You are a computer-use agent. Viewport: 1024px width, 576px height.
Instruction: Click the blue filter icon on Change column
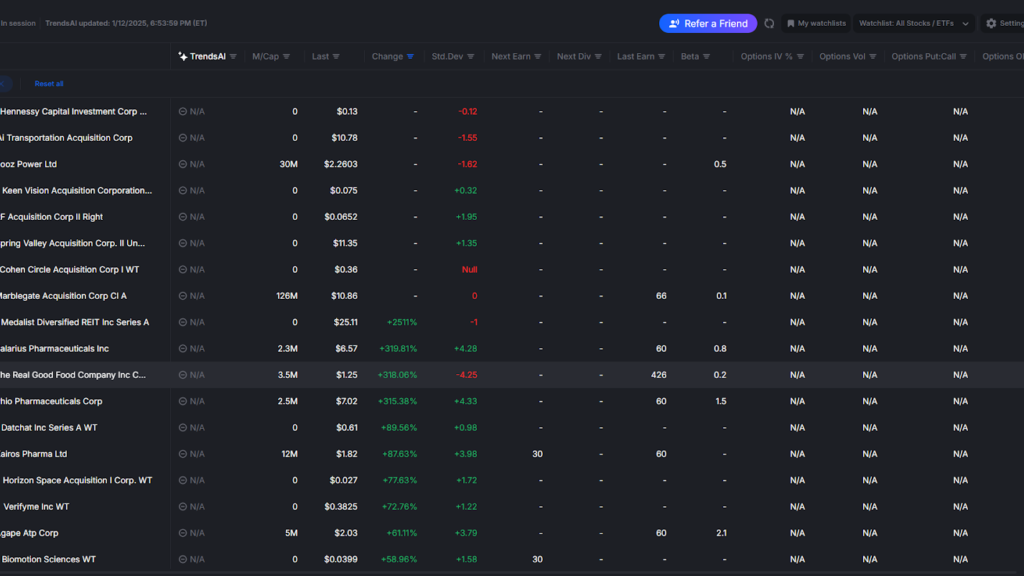(x=410, y=56)
